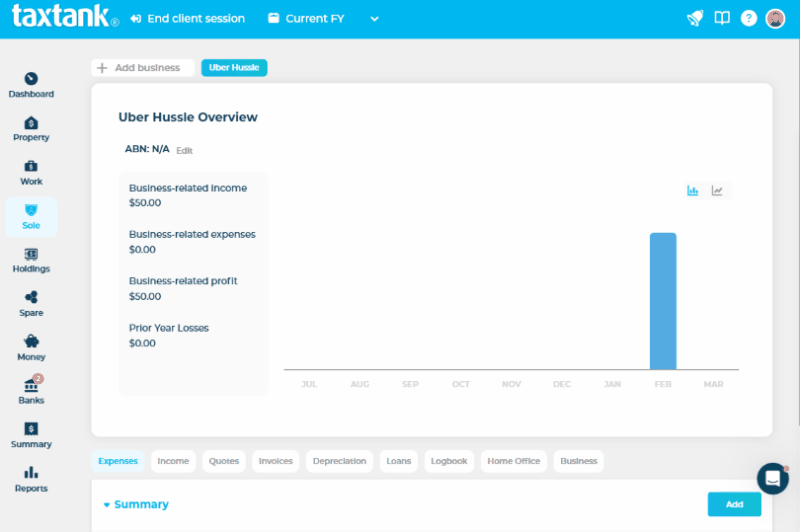This screenshot has width=800, height=532.
Task: Open the Banks icon with badge
Action: [31, 386]
